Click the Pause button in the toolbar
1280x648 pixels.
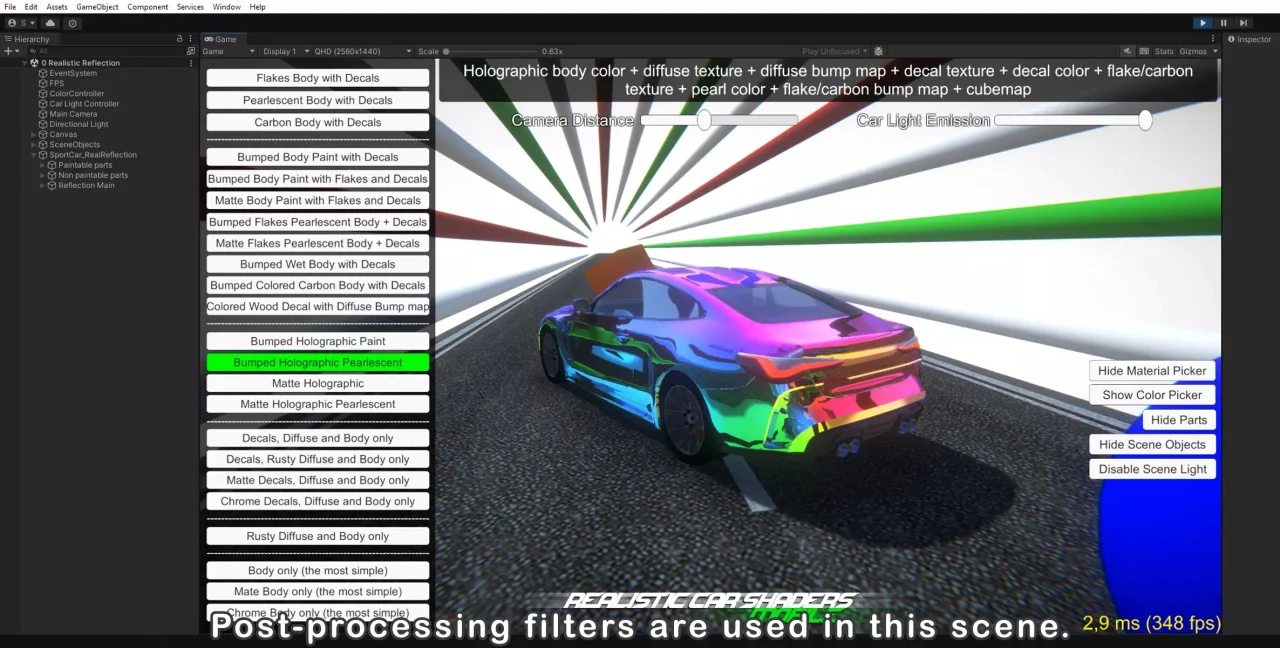[x=1223, y=23]
